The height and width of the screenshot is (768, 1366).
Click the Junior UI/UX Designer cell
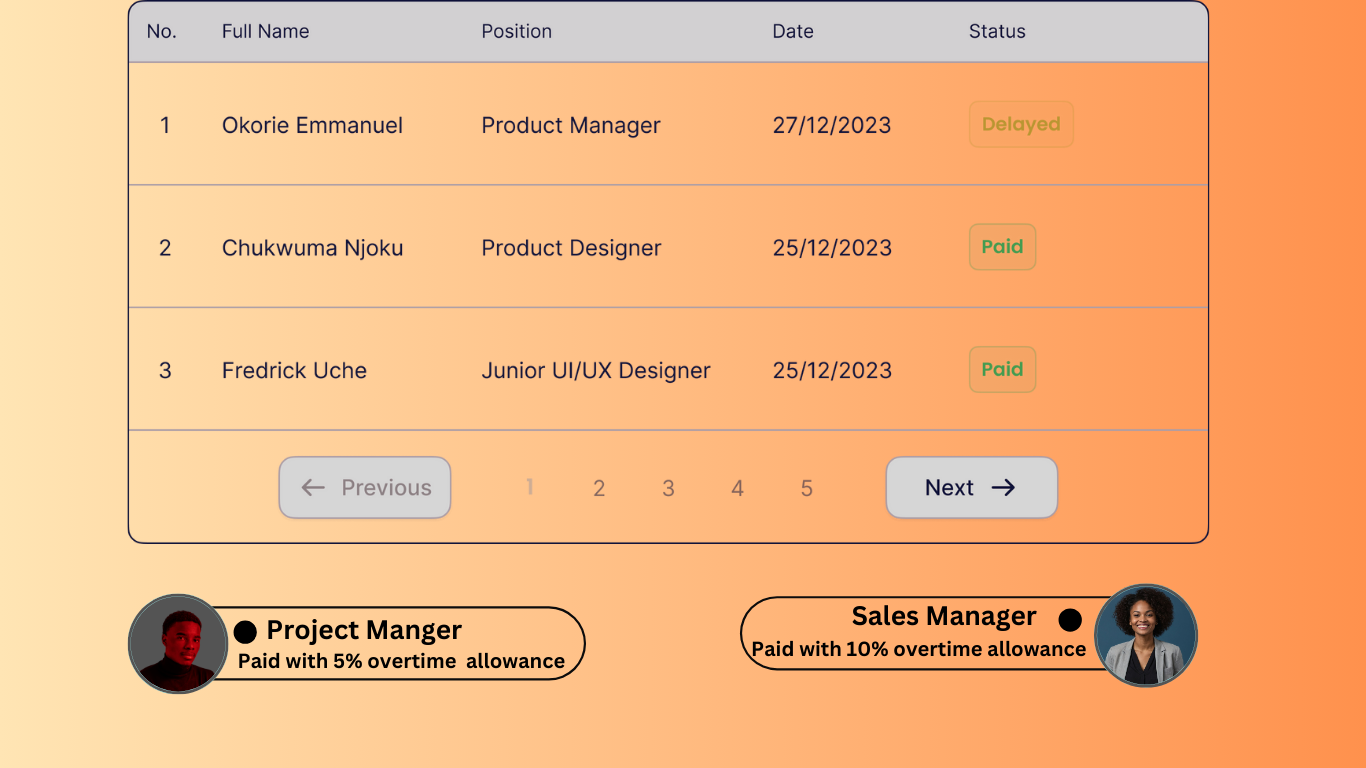pyautogui.click(x=596, y=370)
